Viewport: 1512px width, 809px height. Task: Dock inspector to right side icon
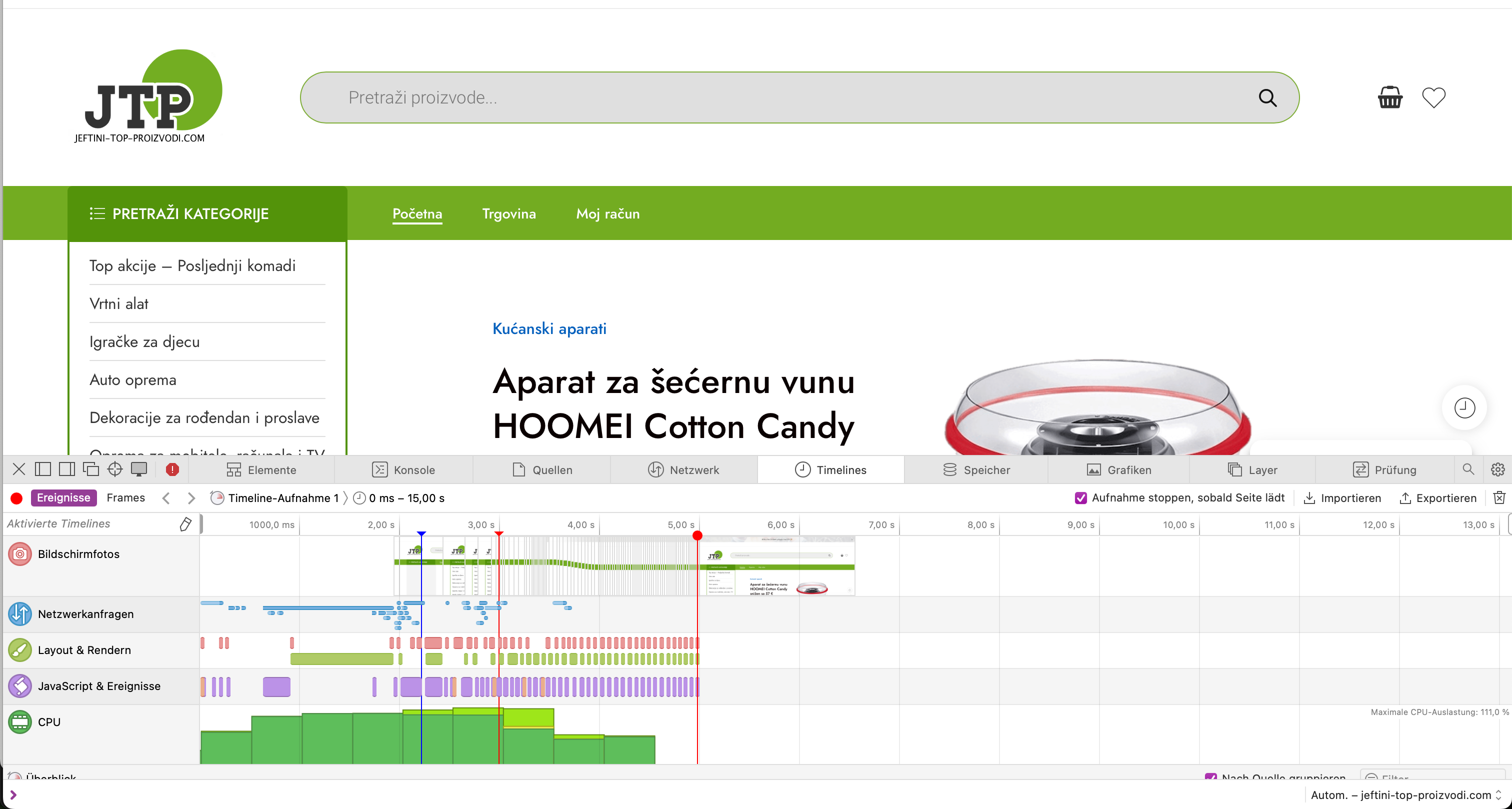point(67,469)
